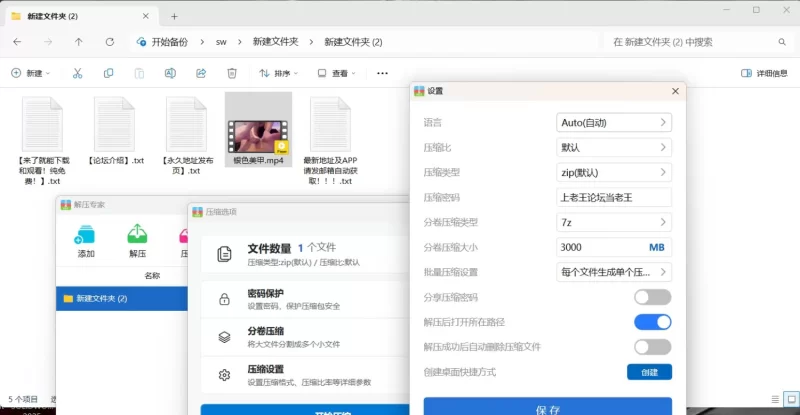
Task: Open the 压缩比 默认 dropdown
Action: point(614,148)
